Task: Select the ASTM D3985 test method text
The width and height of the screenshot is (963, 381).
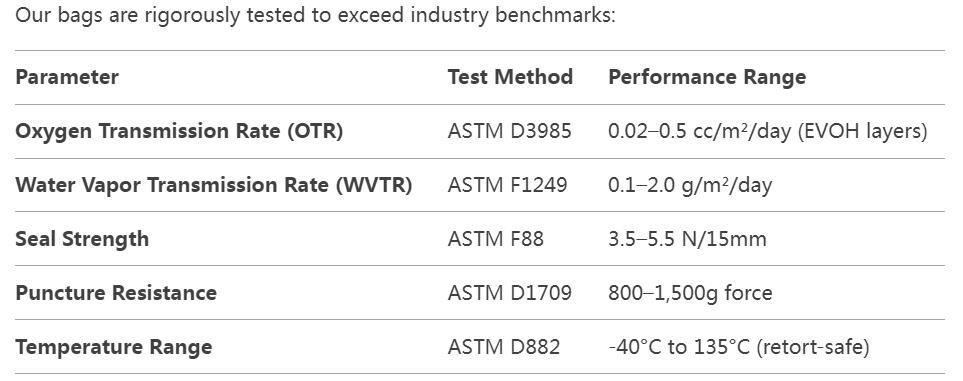Action: point(509,132)
